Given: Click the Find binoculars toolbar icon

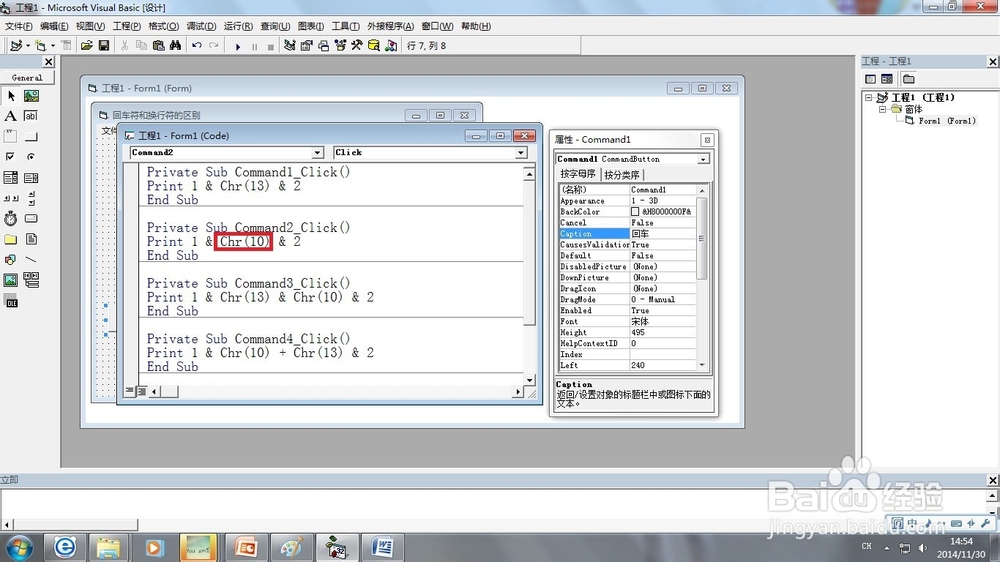Looking at the screenshot, I should (x=175, y=46).
